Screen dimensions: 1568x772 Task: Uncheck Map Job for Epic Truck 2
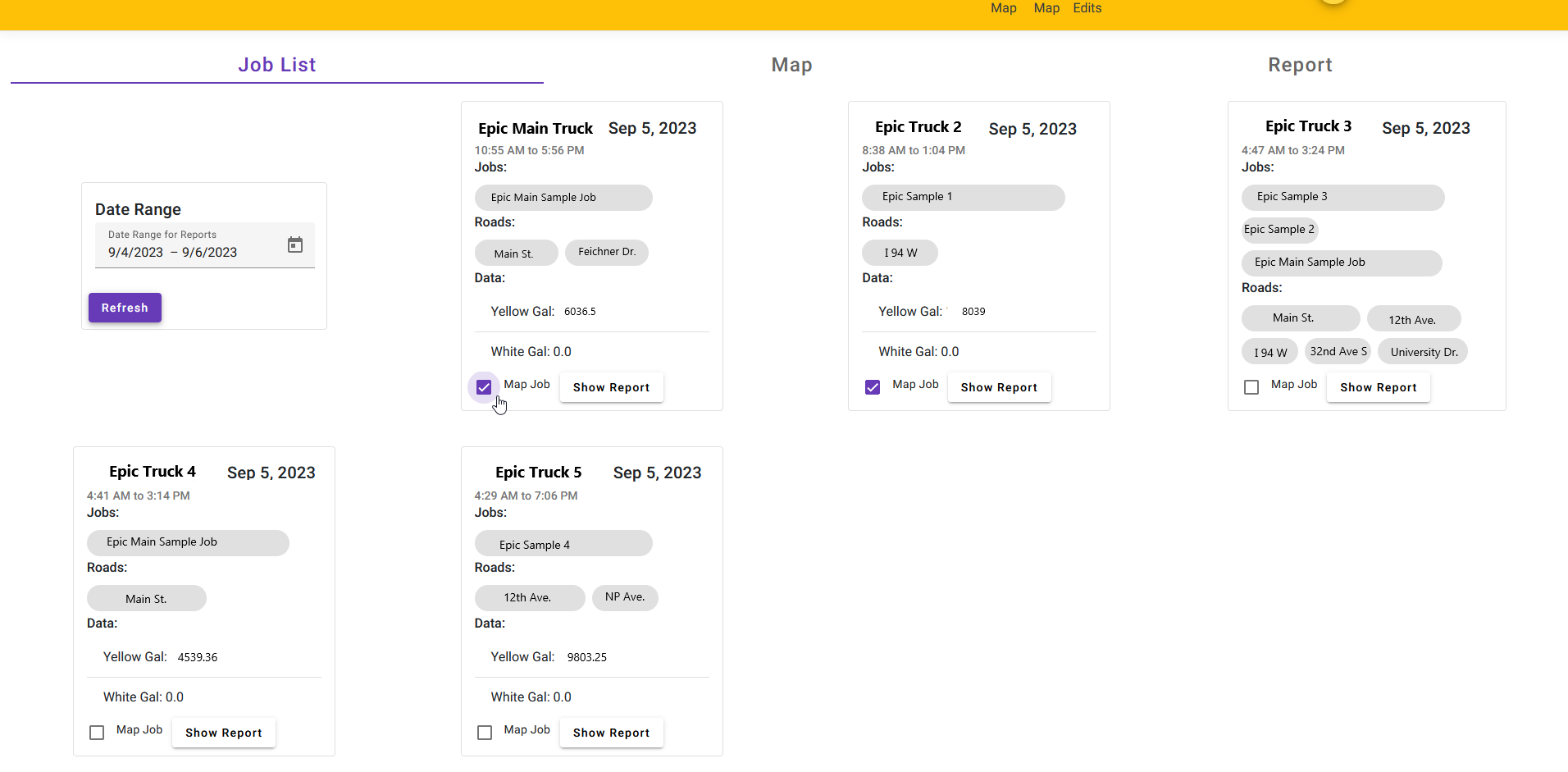coord(873,387)
